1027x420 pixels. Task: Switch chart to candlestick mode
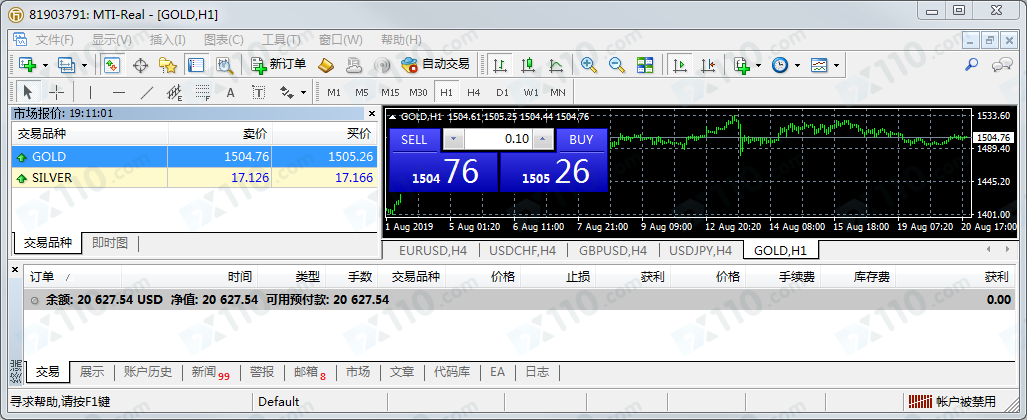pyautogui.click(x=527, y=65)
